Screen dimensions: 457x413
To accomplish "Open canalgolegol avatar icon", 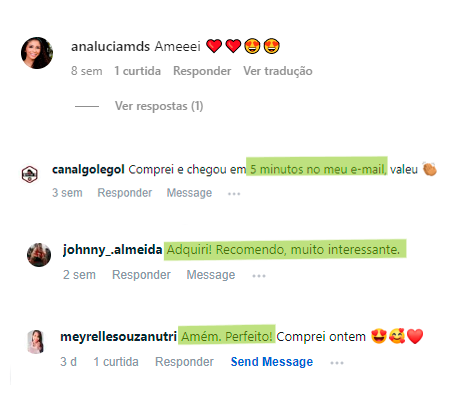I will tap(30, 174).
